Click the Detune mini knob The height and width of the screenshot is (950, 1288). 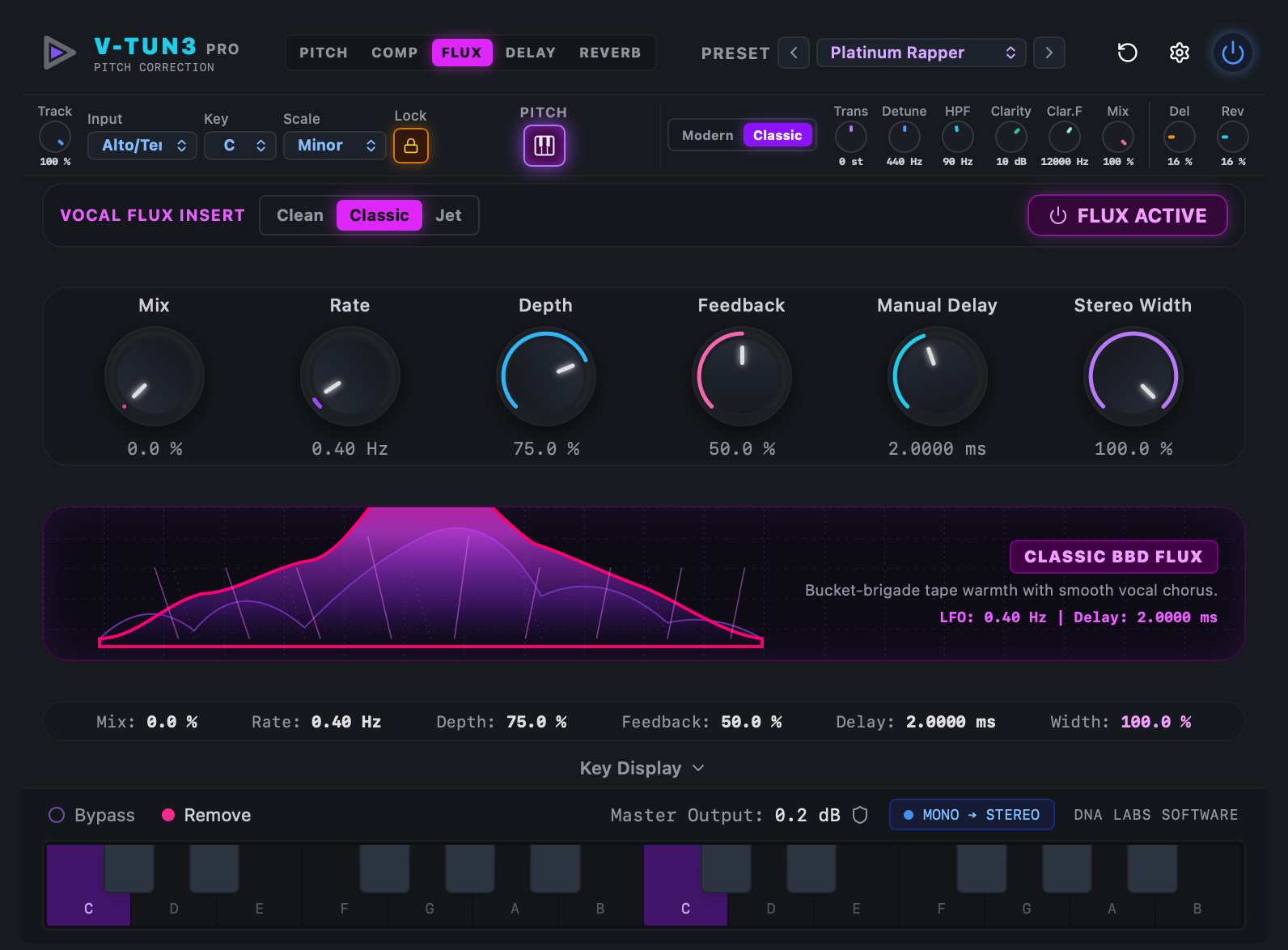pyautogui.click(x=904, y=137)
